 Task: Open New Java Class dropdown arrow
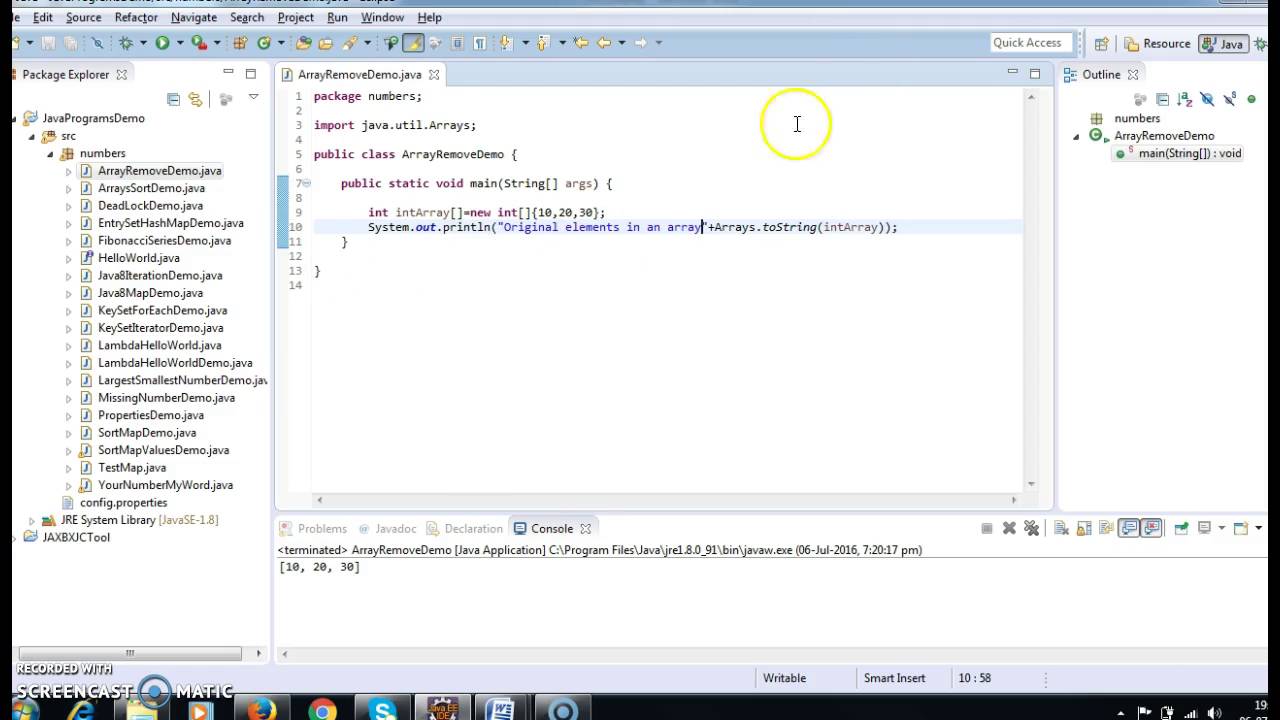click(x=281, y=43)
